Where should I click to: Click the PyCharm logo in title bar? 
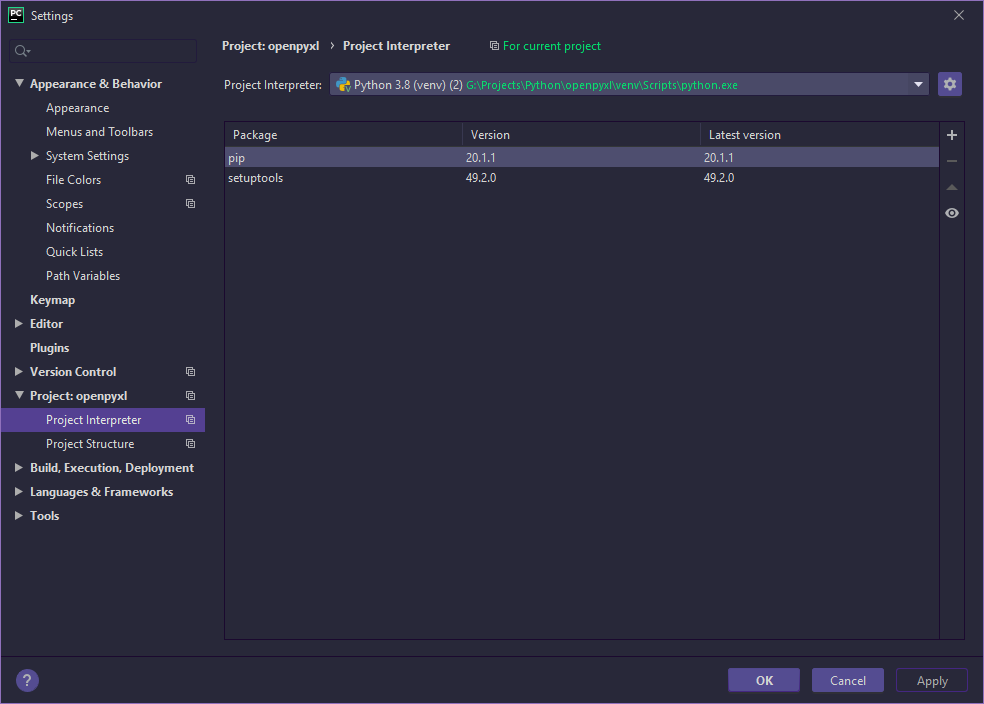click(x=16, y=15)
